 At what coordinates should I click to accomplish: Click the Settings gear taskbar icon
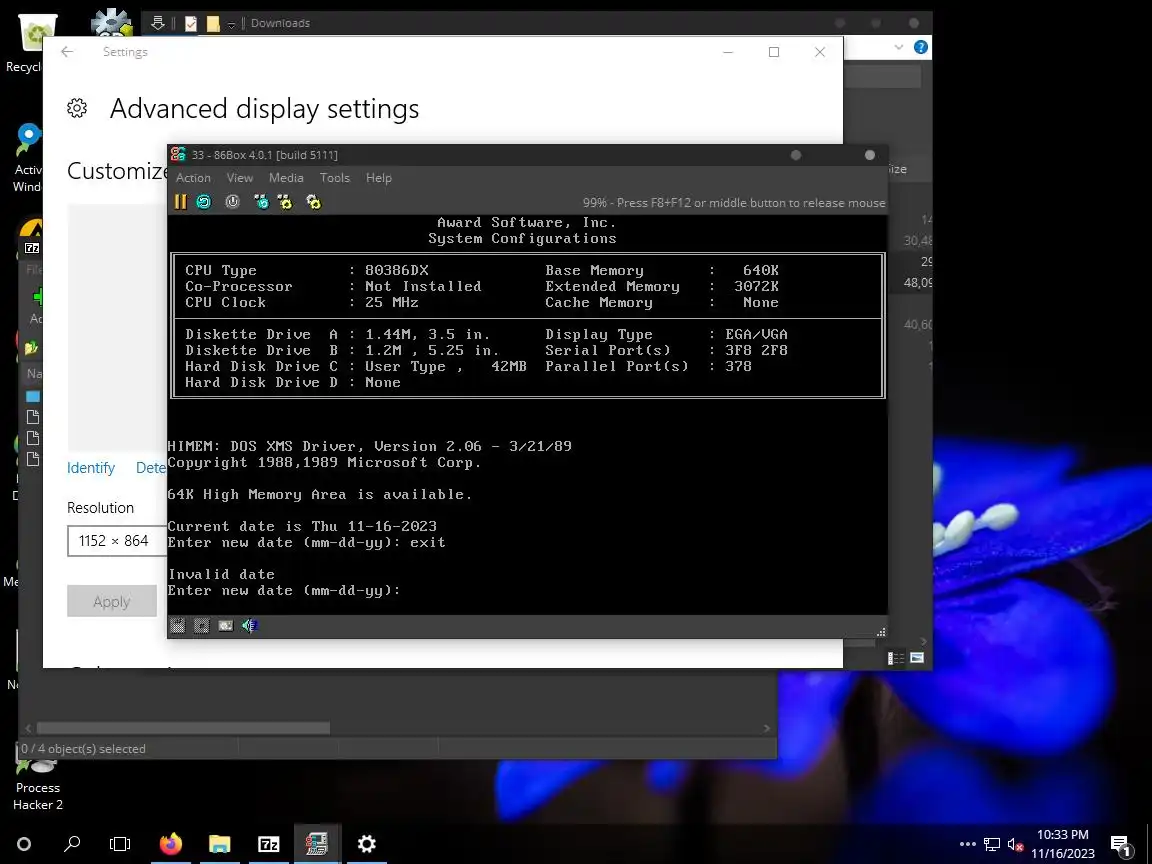pyautogui.click(x=367, y=843)
